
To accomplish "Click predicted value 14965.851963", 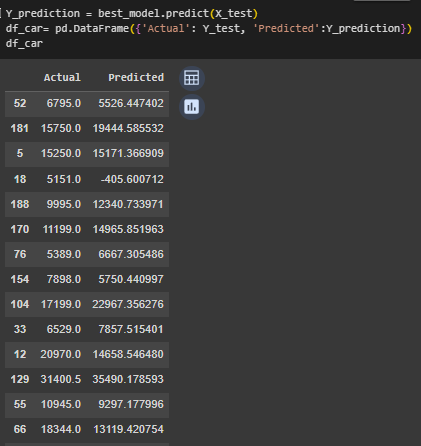I will [128, 229].
